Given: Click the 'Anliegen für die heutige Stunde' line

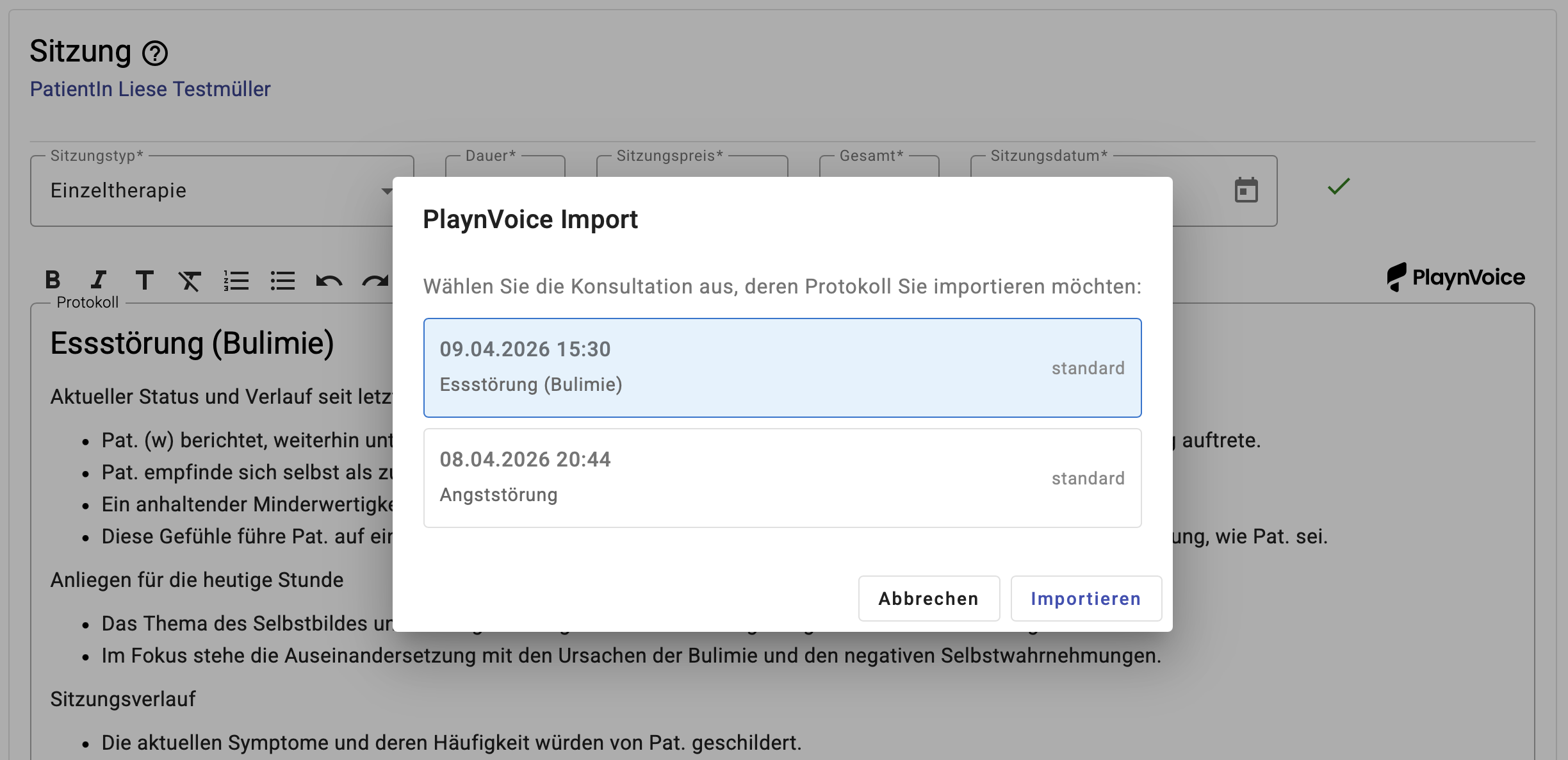Looking at the screenshot, I should coord(197,580).
